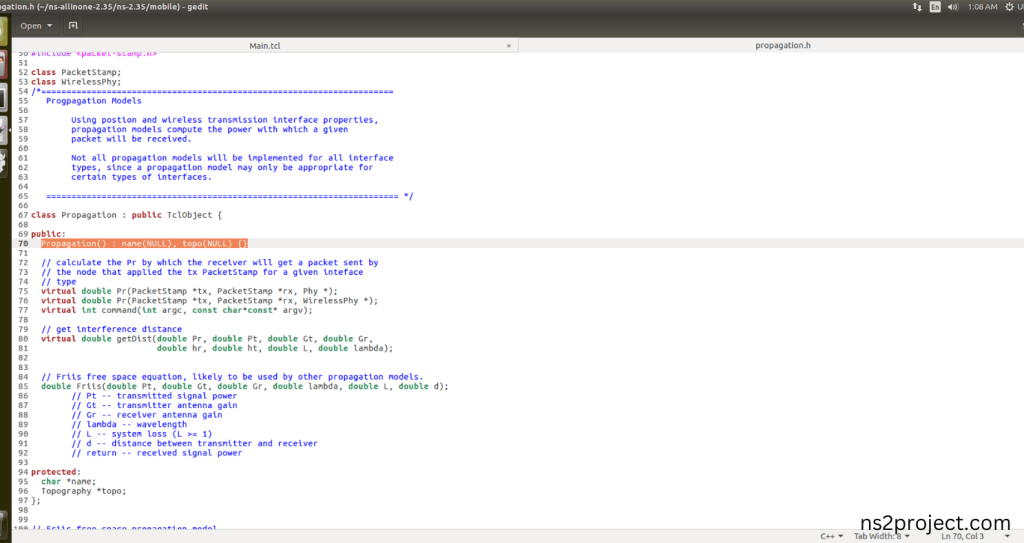Click the Ln 70, Col 3 indicator
The width and height of the screenshot is (1024, 543).
(x=962, y=536)
